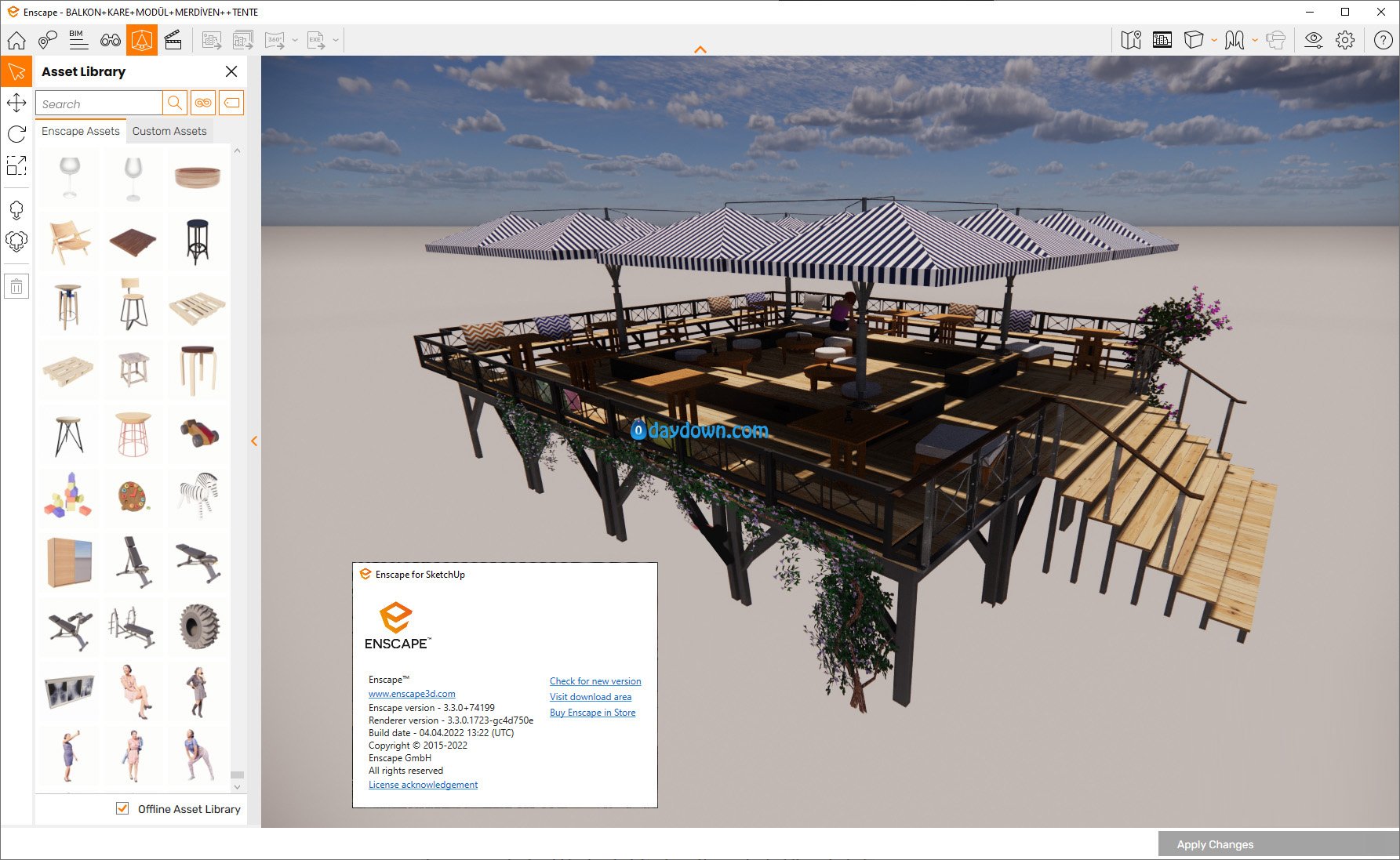Select the wooden wardrobe asset
Viewport: 1400px width, 860px height.
pos(70,561)
